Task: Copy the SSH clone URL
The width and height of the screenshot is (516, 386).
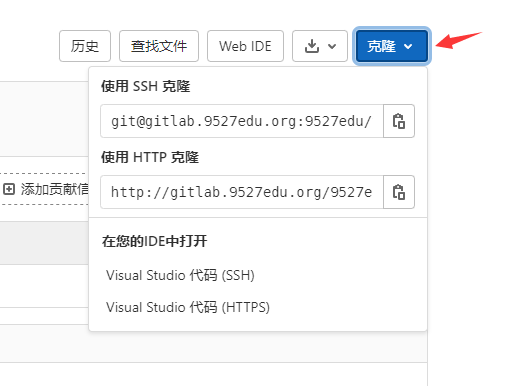Action: 399,121
